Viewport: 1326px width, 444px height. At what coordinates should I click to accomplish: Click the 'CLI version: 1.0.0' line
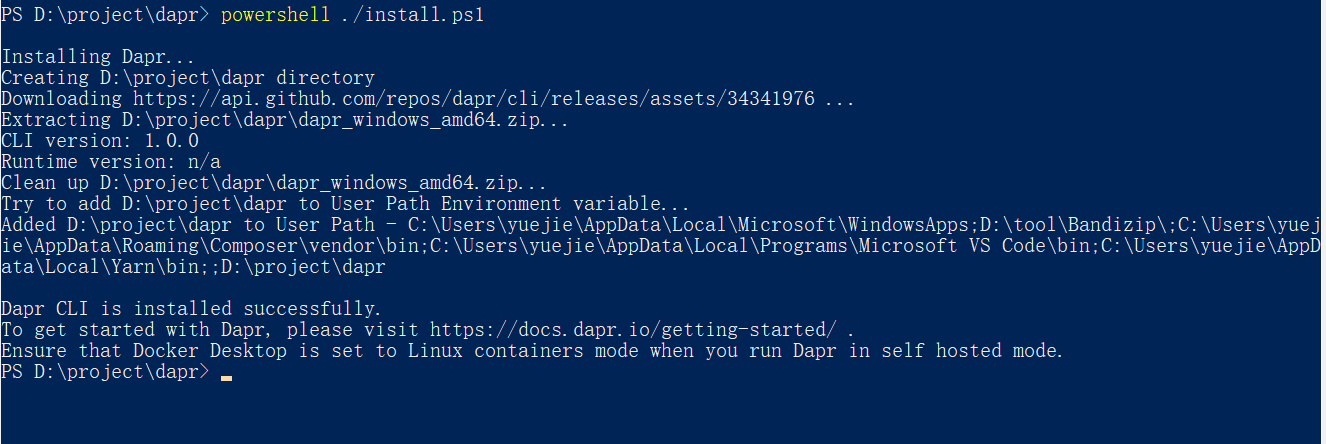pyautogui.click(x=100, y=141)
